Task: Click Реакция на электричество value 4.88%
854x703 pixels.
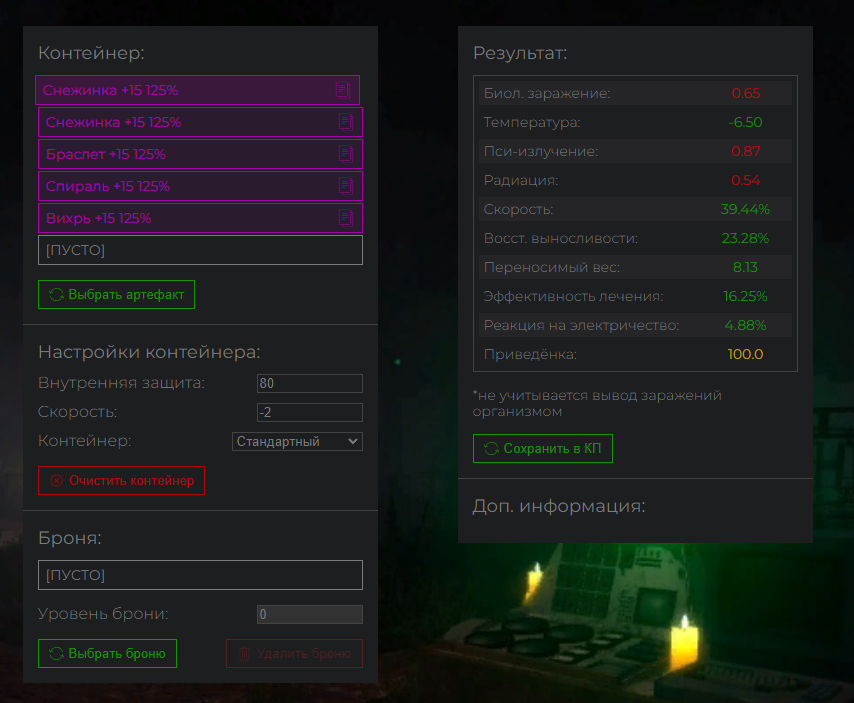Action: click(x=745, y=325)
